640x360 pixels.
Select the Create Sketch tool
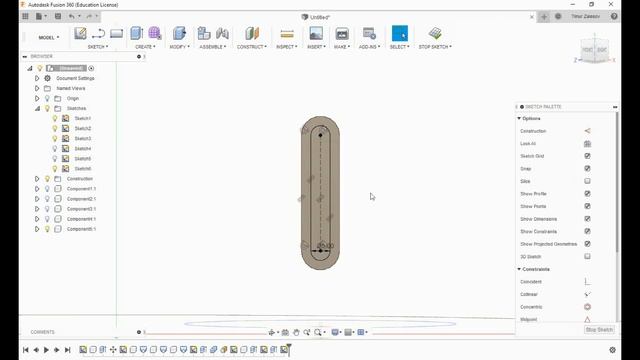click(x=80, y=33)
